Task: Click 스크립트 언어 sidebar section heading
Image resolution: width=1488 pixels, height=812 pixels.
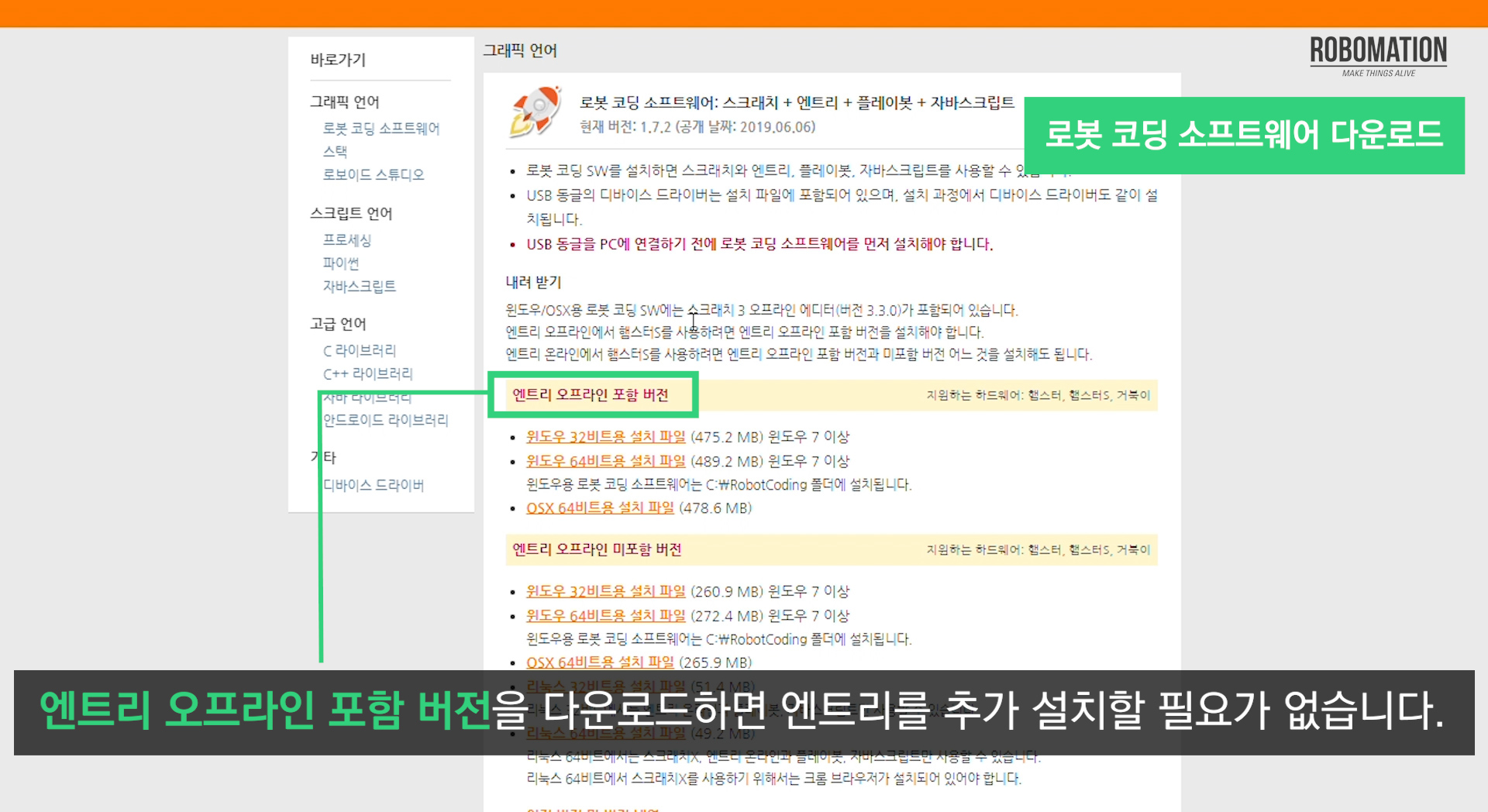Action: click(351, 214)
